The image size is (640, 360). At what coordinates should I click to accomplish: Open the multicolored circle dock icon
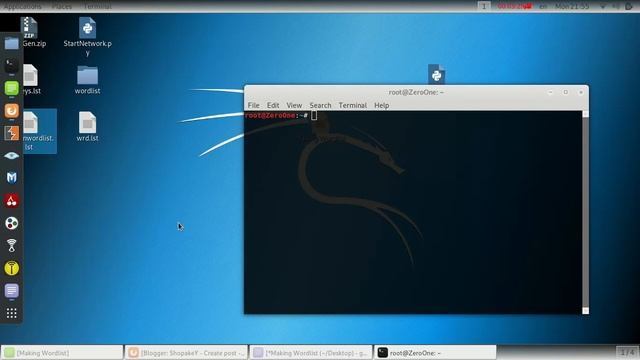click(x=11, y=223)
